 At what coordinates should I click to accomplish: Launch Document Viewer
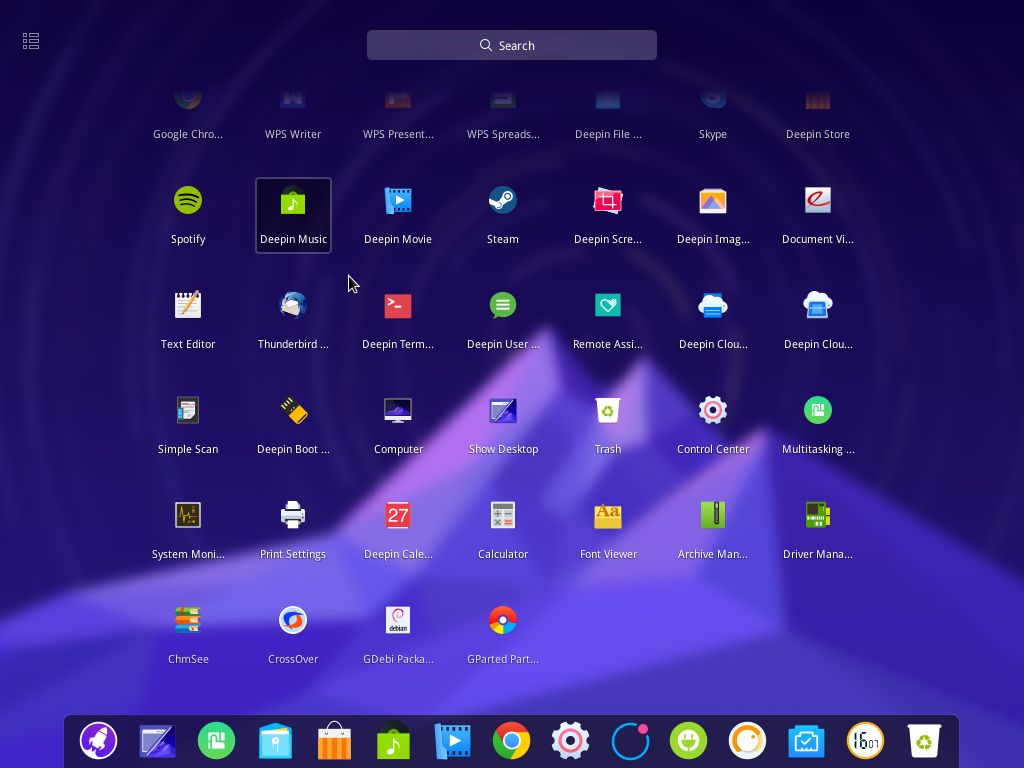(x=818, y=200)
